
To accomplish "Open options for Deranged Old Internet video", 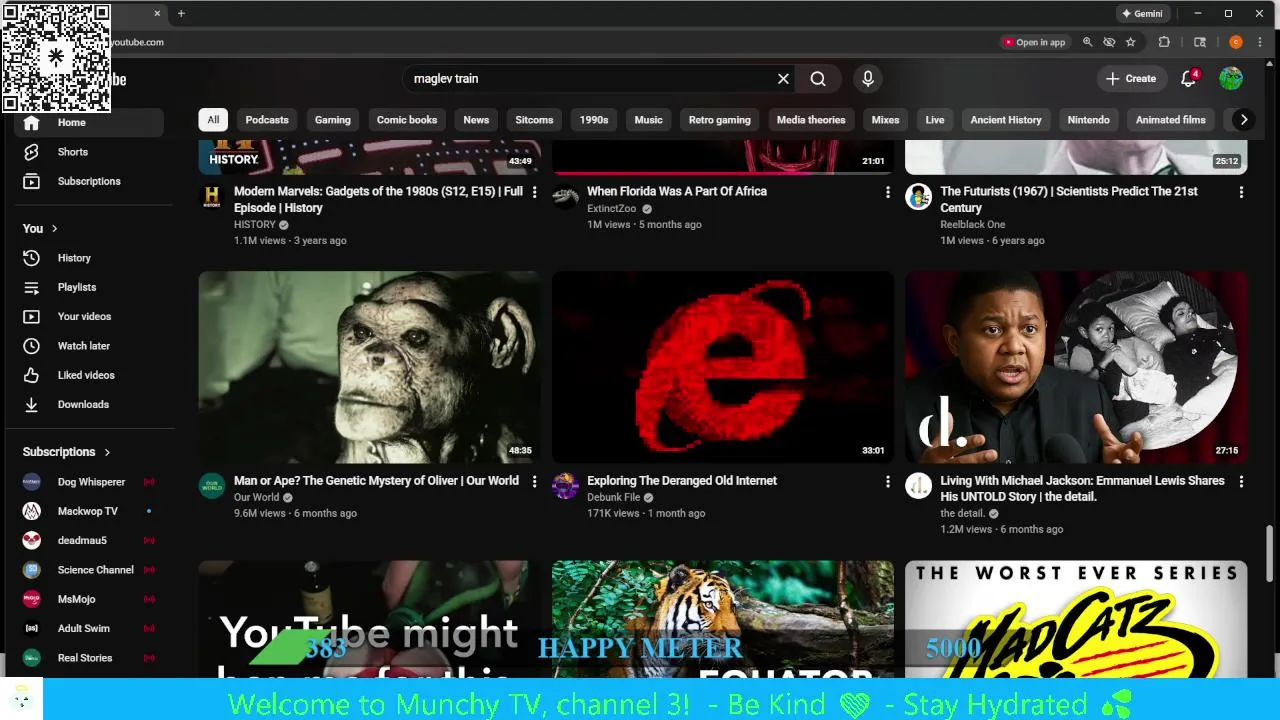I will 887,482.
